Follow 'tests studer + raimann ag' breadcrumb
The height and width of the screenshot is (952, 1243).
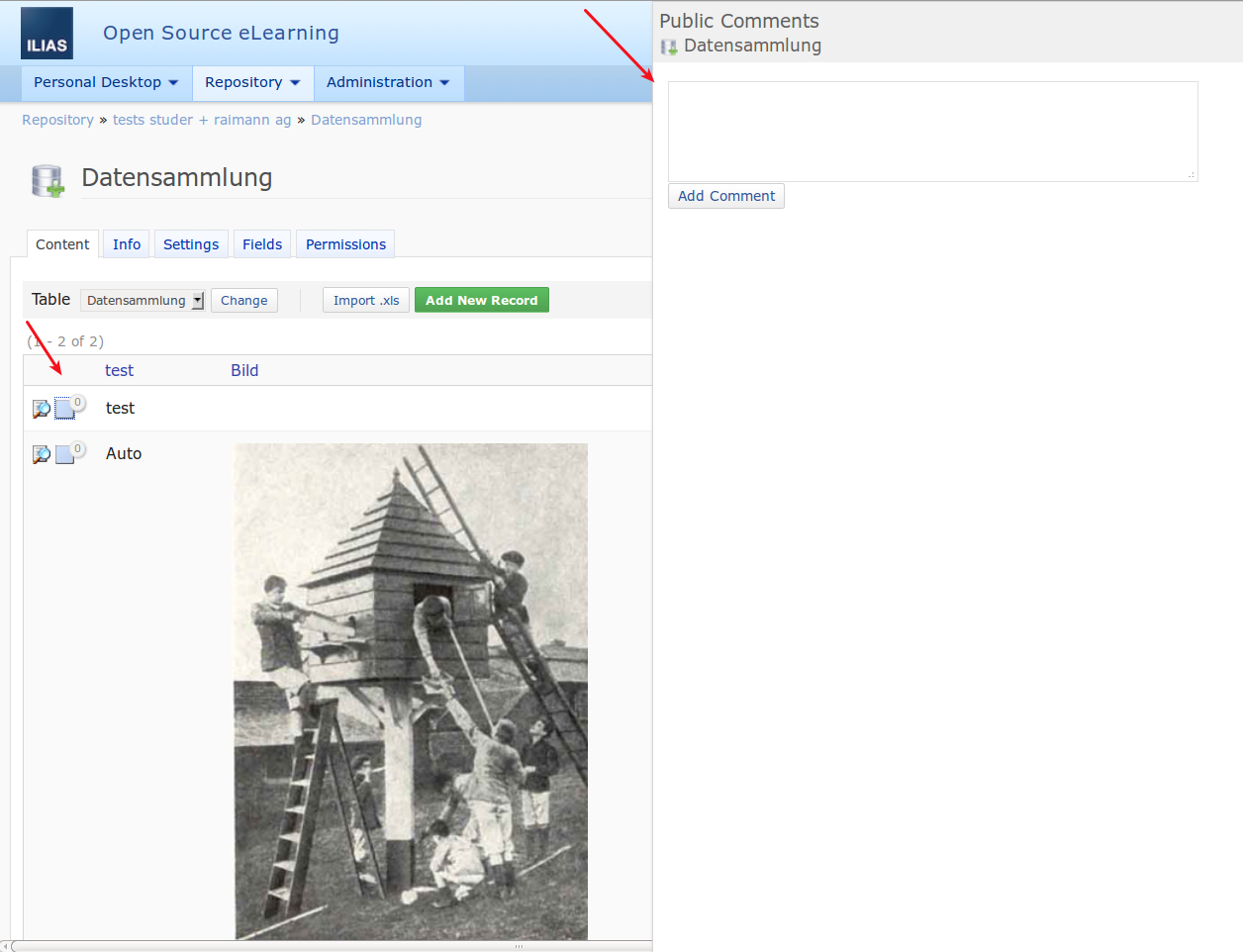202,120
